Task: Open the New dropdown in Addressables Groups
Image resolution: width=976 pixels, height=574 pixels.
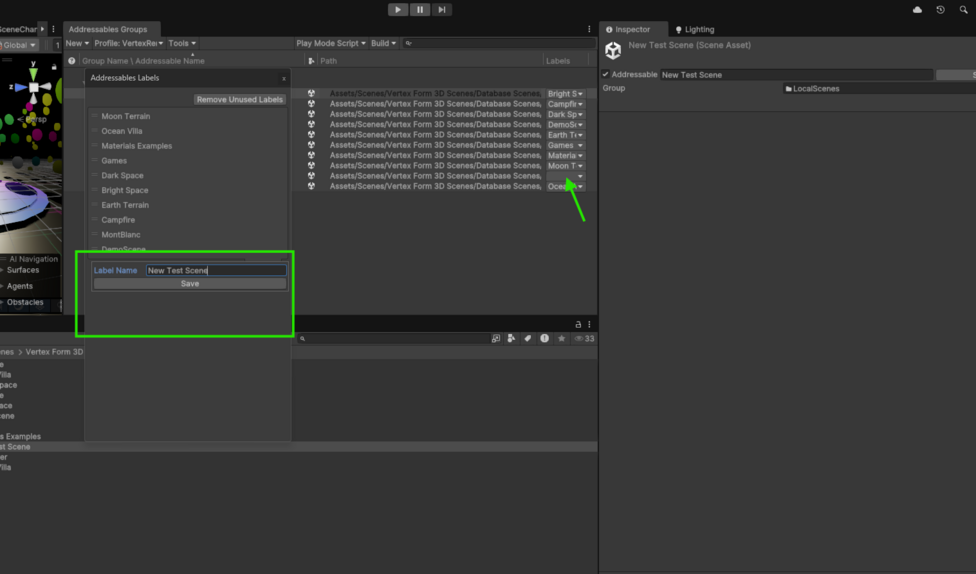Action: pyautogui.click(x=77, y=44)
